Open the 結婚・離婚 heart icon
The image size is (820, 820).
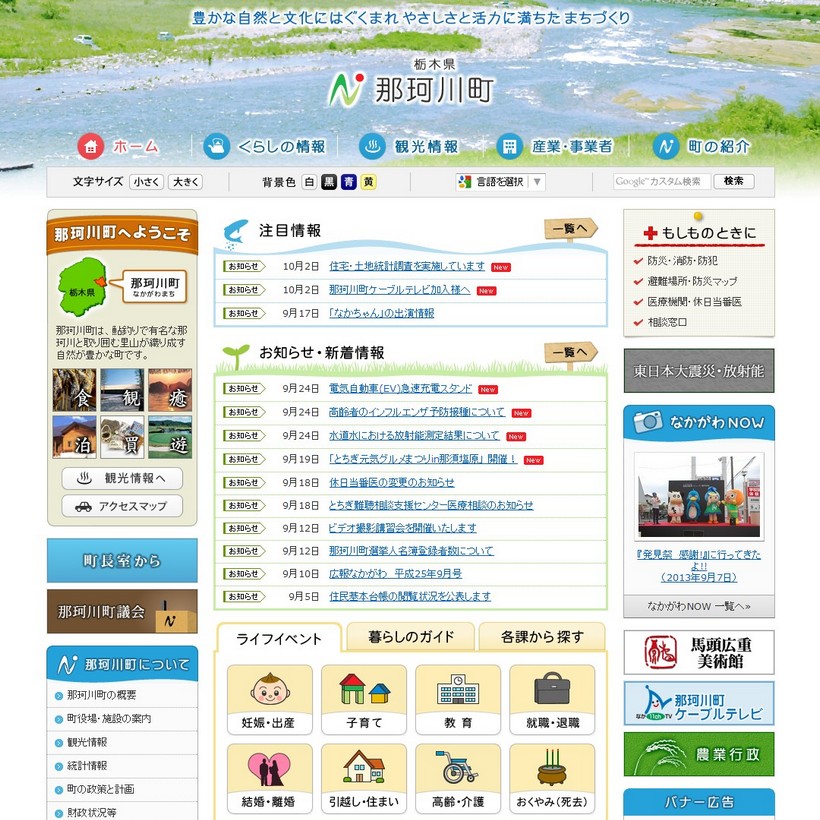point(269,770)
